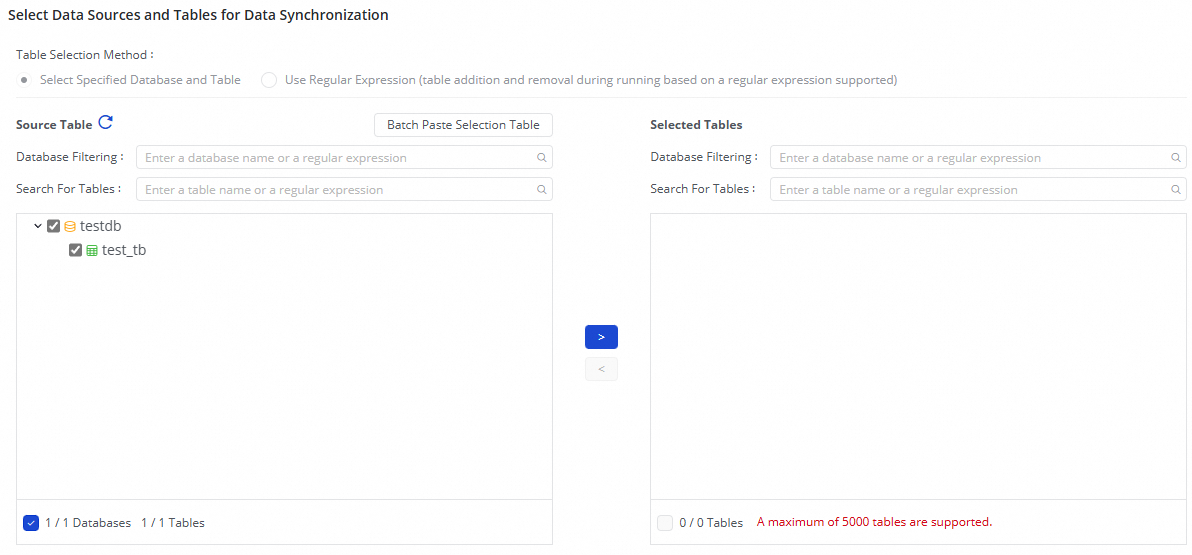Select the Use Regular Expression option

pos(269,80)
